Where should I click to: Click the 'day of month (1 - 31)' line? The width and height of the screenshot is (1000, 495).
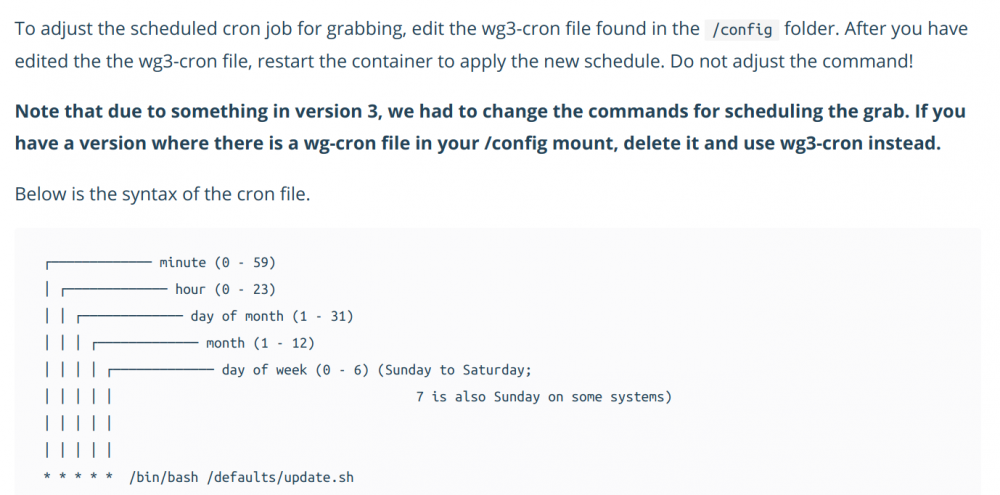click(272, 316)
